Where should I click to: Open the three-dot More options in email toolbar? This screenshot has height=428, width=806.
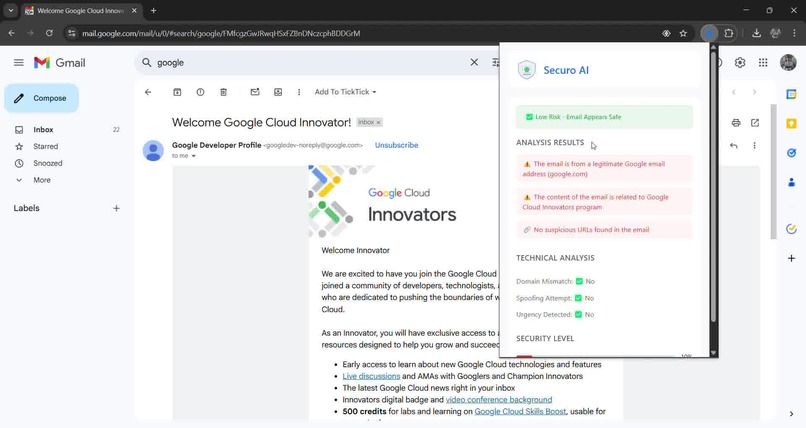click(x=299, y=92)
